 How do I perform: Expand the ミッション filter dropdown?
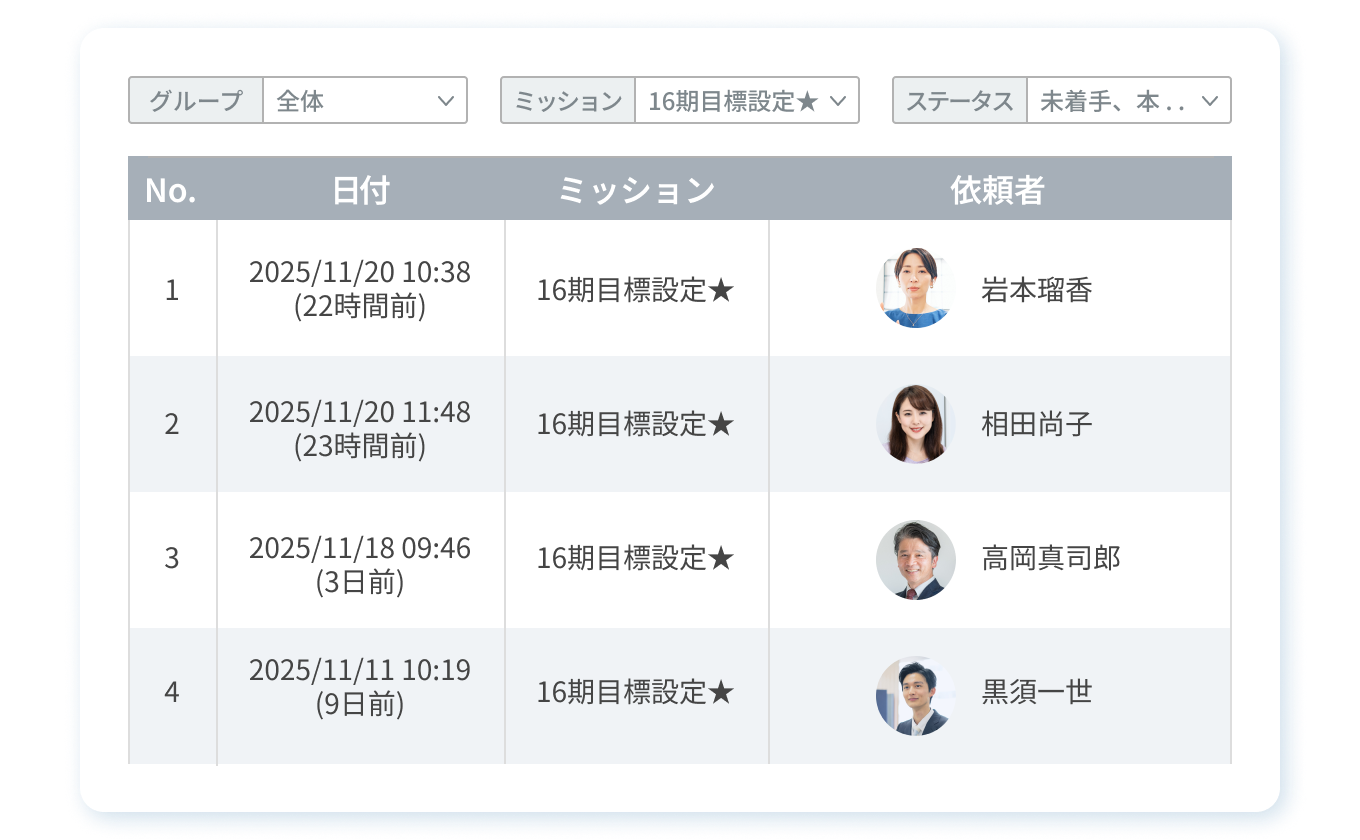(746, 101)
